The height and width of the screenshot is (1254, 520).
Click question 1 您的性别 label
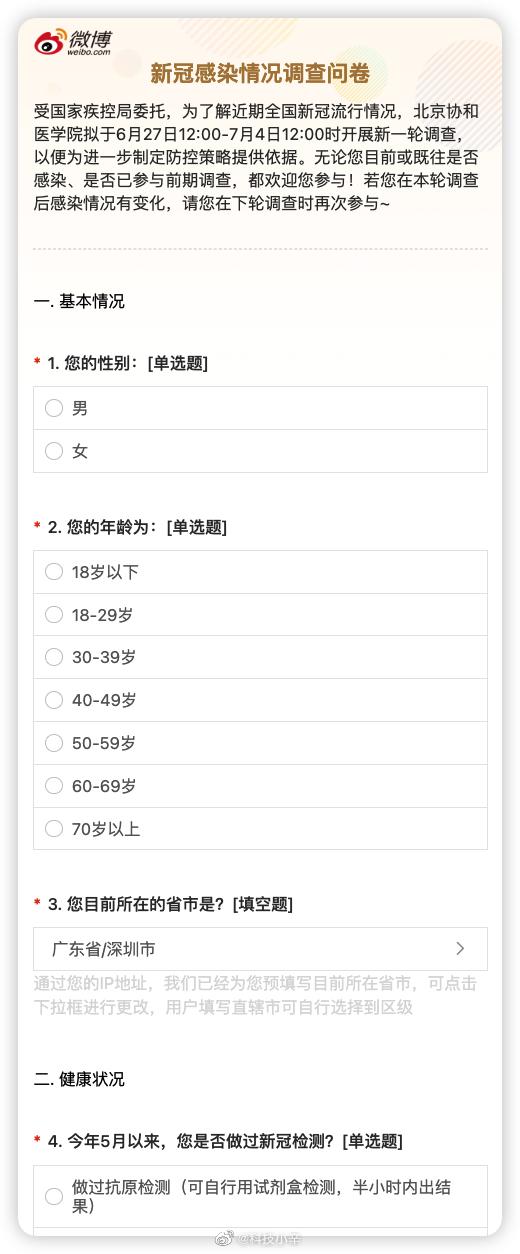pos(128,363)
